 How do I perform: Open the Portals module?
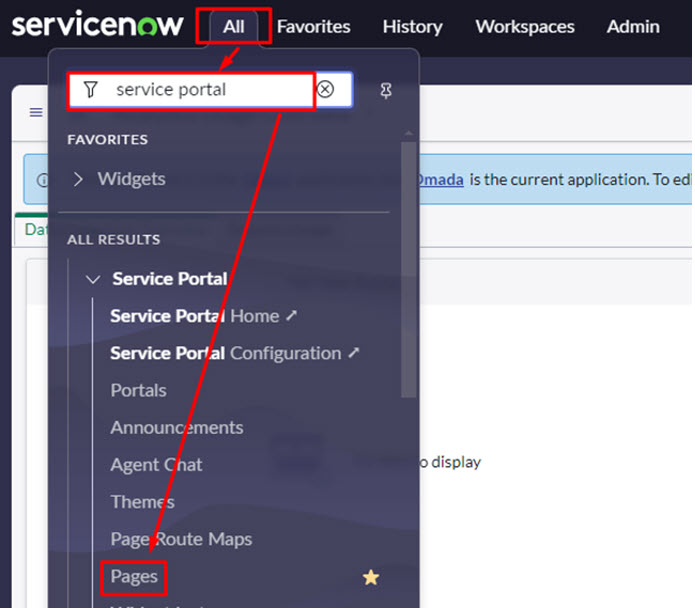pyautogui.click(x=138, y=390)
